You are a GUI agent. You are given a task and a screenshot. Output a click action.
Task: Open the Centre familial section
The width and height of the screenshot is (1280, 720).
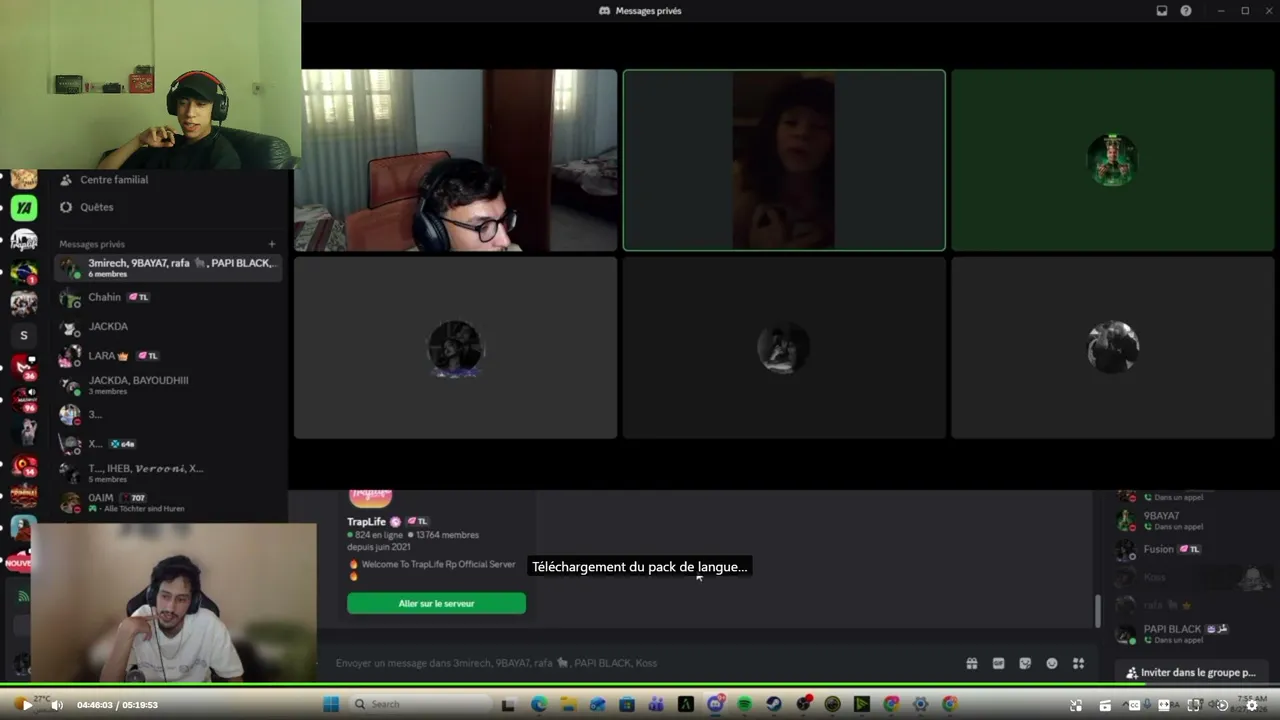tap(170, 180)
